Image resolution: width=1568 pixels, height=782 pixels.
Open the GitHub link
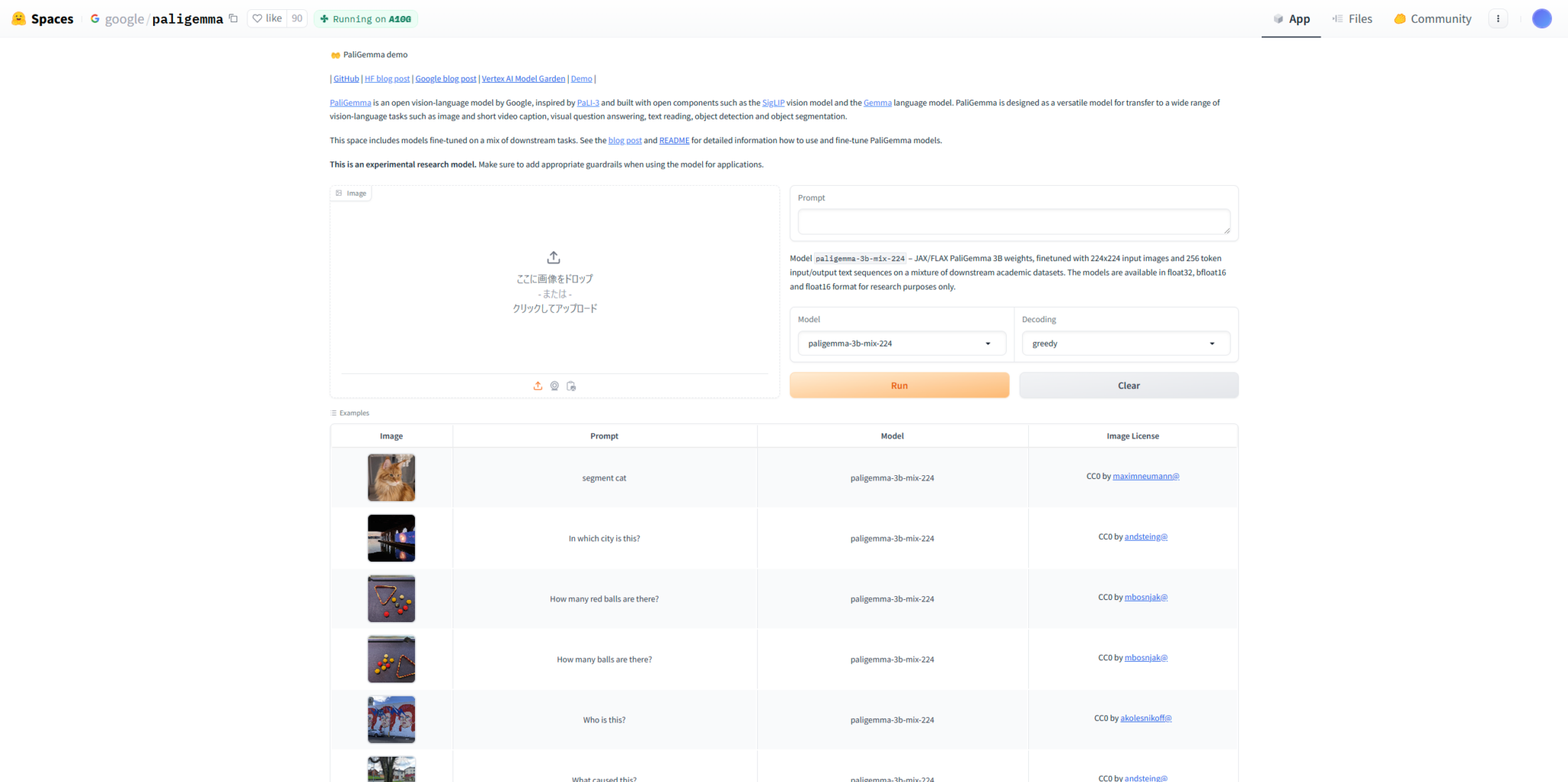345,78
